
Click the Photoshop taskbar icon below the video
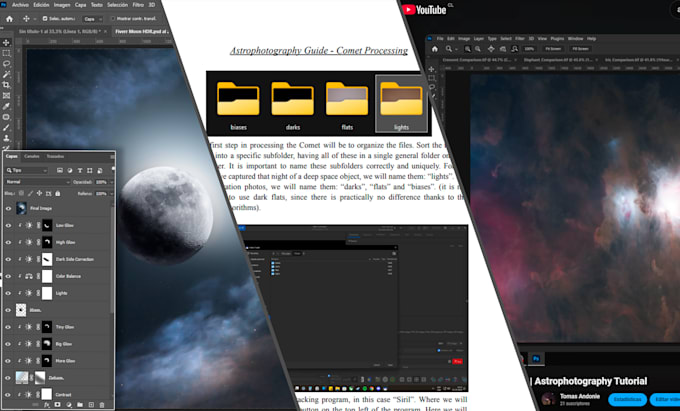click(536, 359)
